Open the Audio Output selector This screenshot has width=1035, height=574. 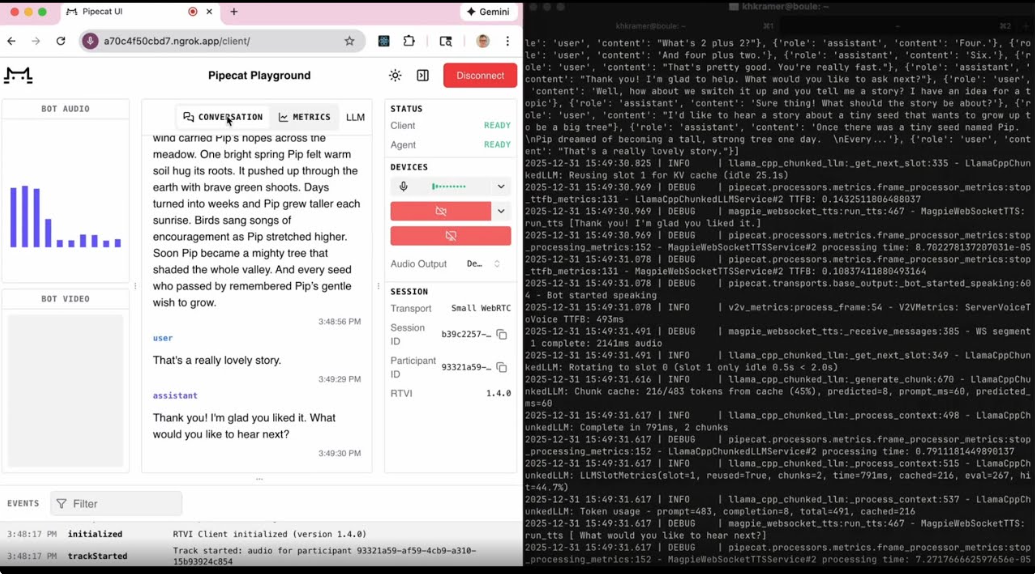click(483, 264)
